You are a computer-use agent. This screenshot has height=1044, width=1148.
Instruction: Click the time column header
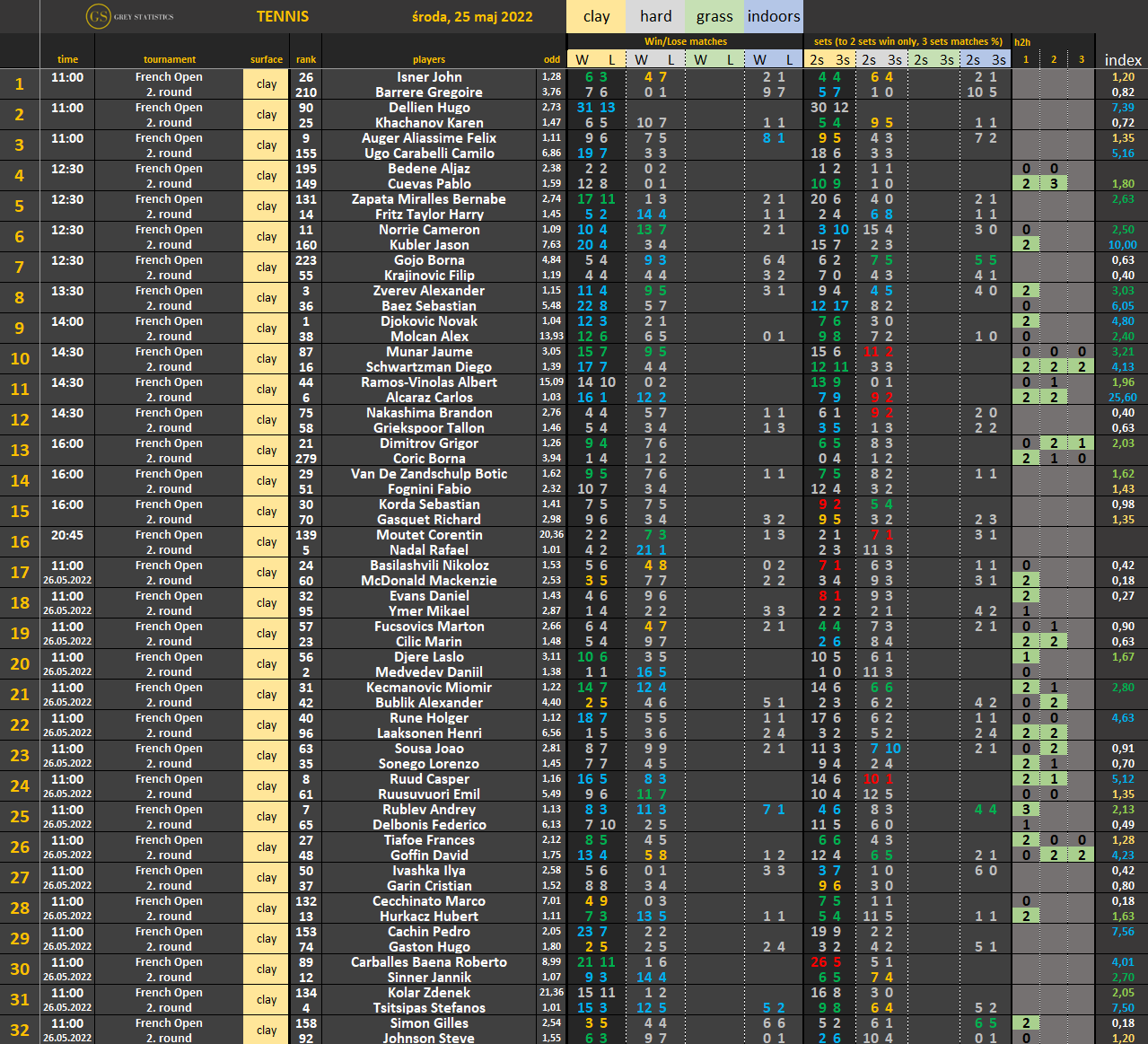coord(67,59)
